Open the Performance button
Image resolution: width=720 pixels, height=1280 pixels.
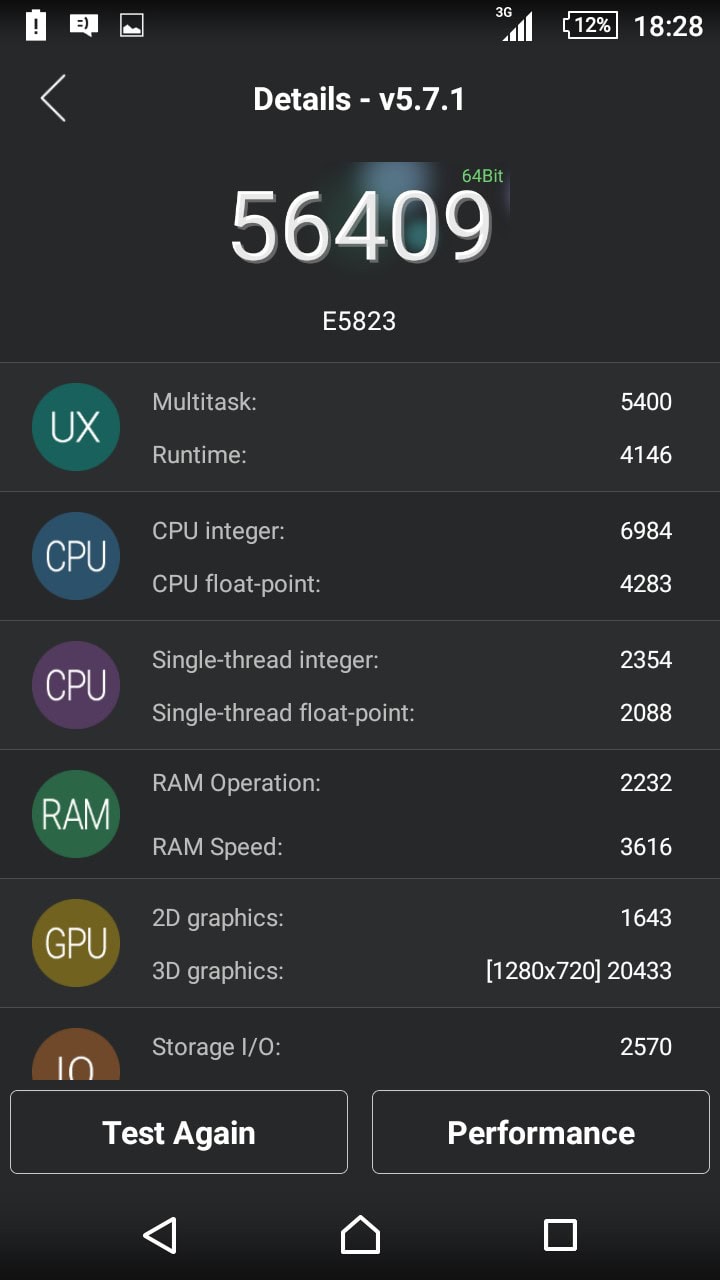coord(541,1132)
